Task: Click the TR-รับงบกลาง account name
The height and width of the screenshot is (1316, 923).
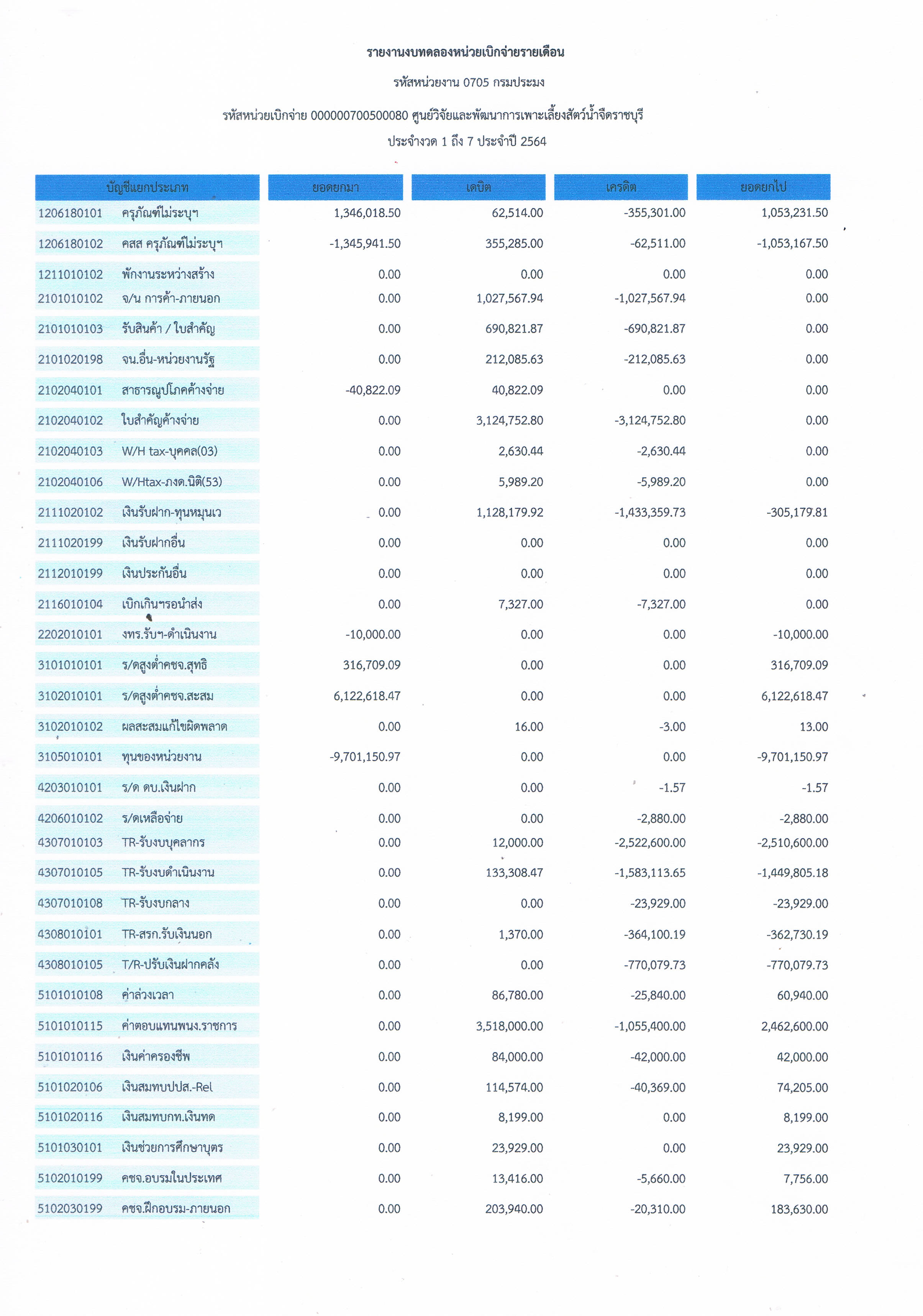Action: (155, 904)
